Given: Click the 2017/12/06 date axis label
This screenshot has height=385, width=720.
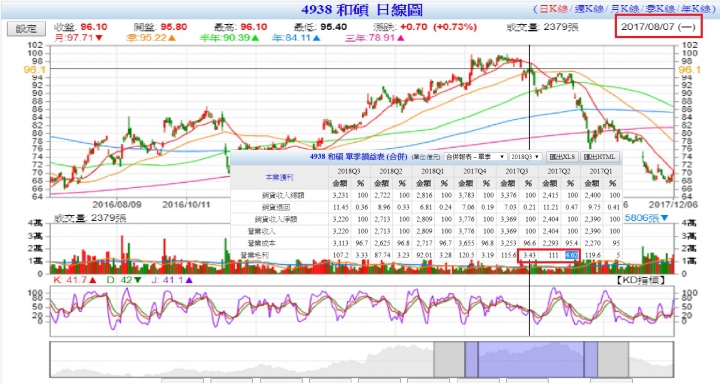Looking at the screenshot, I should click(673, 204).
